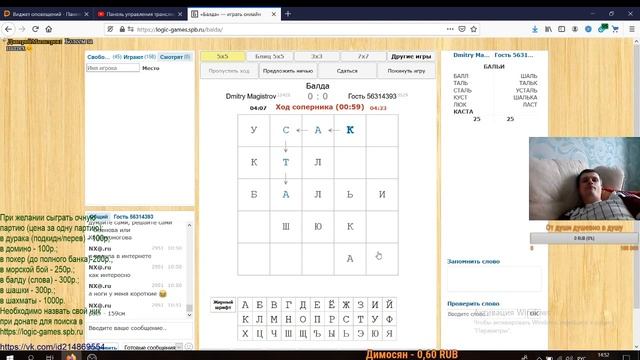This screenshot has height=360, width=640.
Task: Pick letter А in the alphabet keyboard
Action: point(245,305)
